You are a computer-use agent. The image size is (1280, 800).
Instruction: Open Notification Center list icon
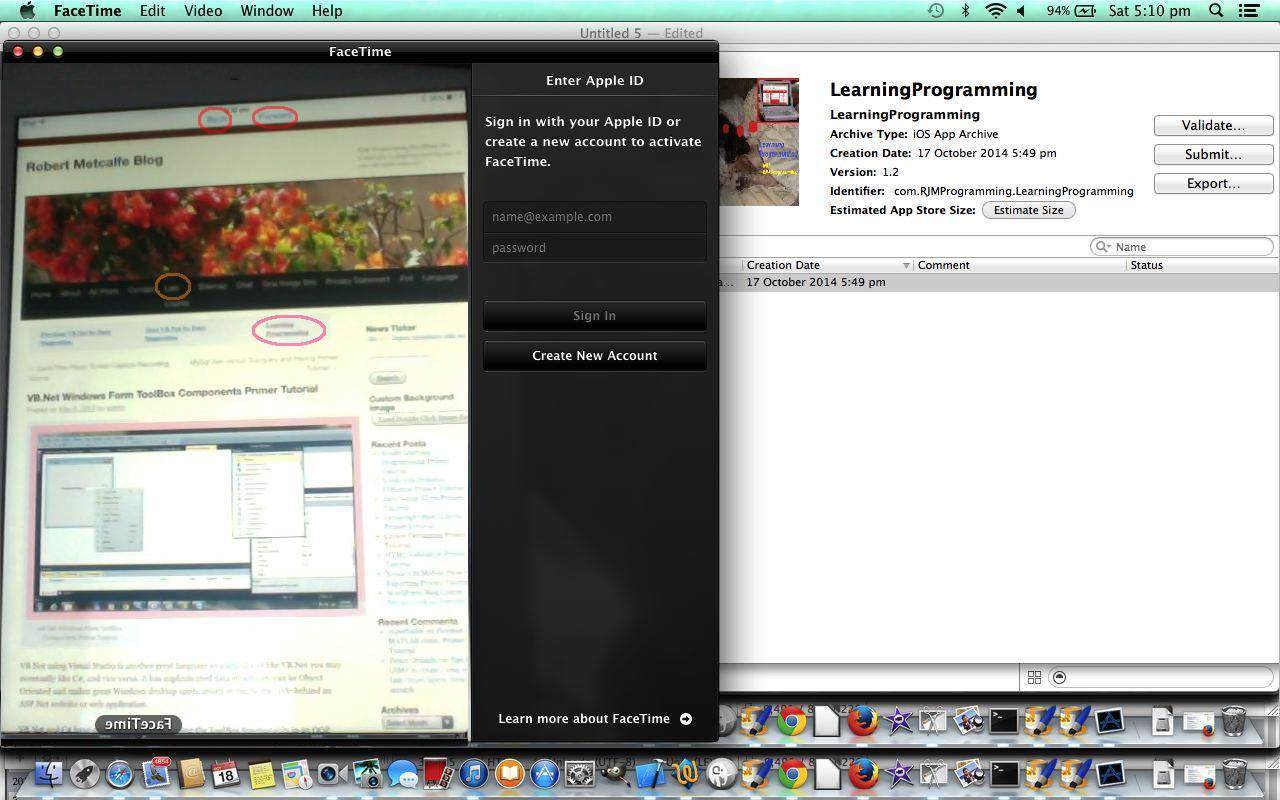(x=1249, y=11)
